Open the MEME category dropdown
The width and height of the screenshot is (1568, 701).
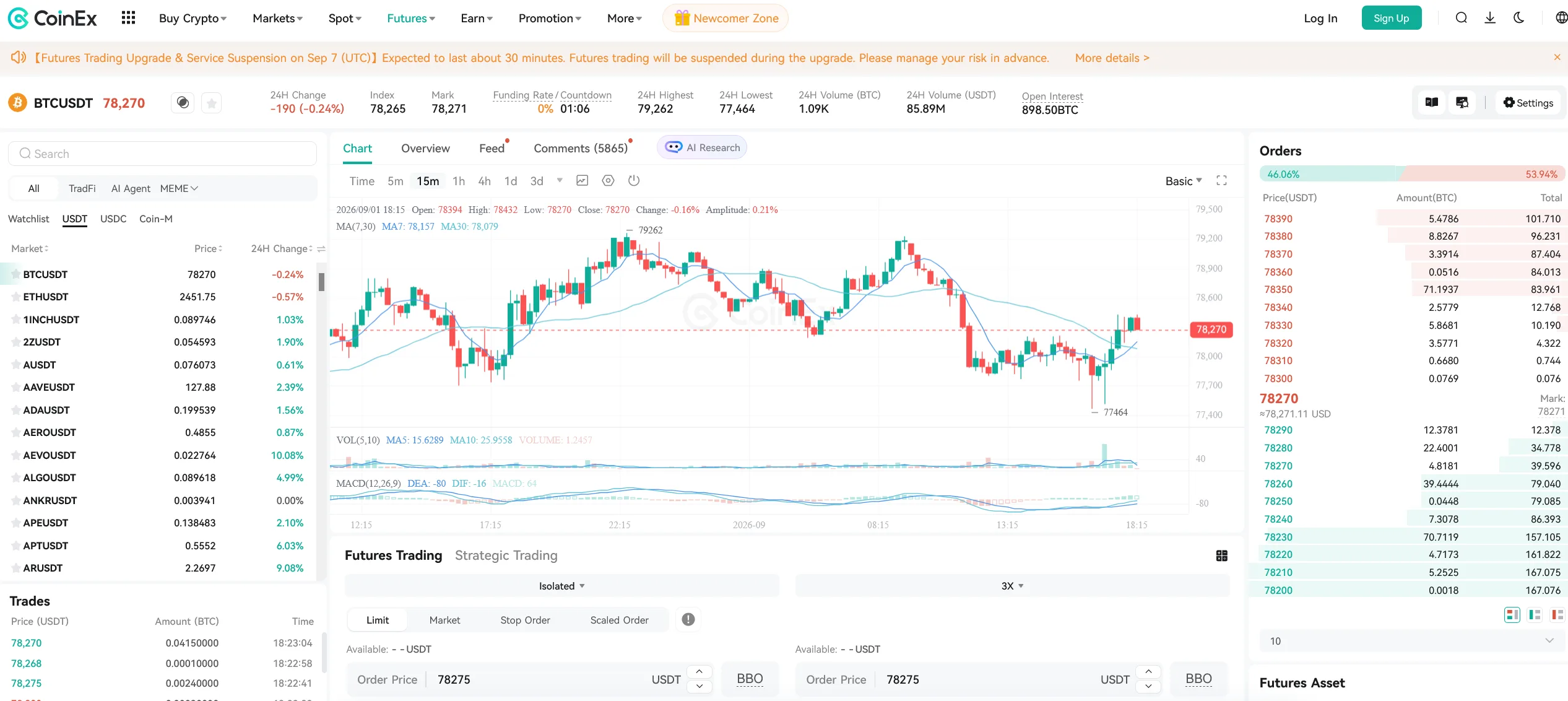(179, 188)
